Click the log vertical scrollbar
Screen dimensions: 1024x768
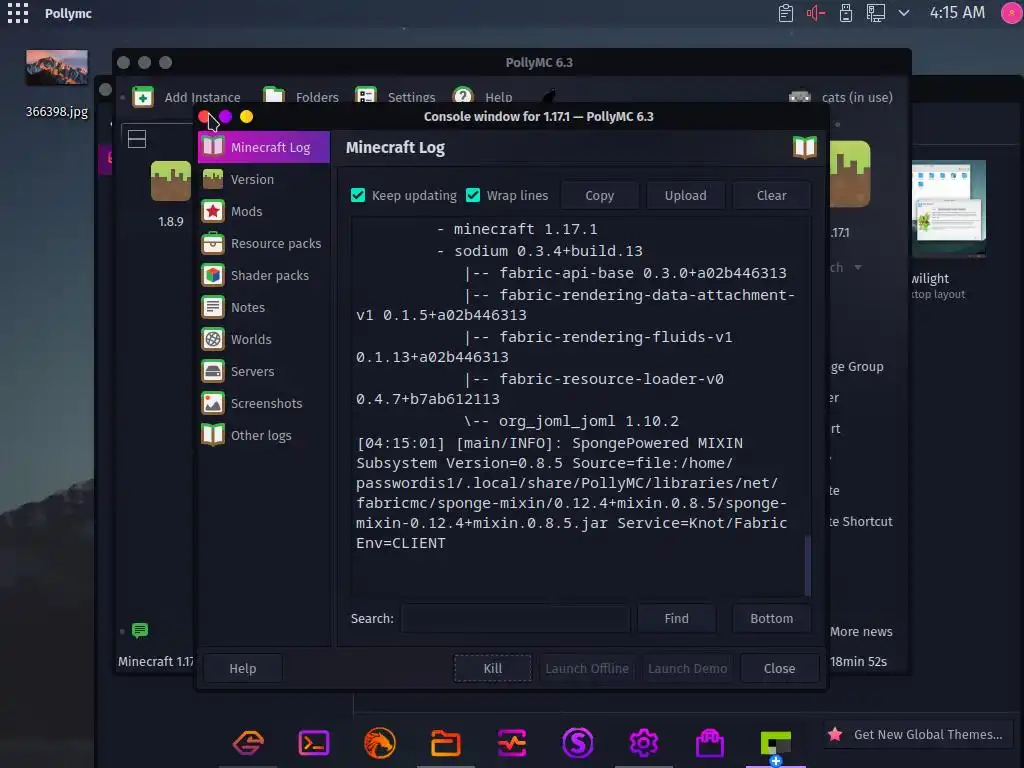pos(808,565)
